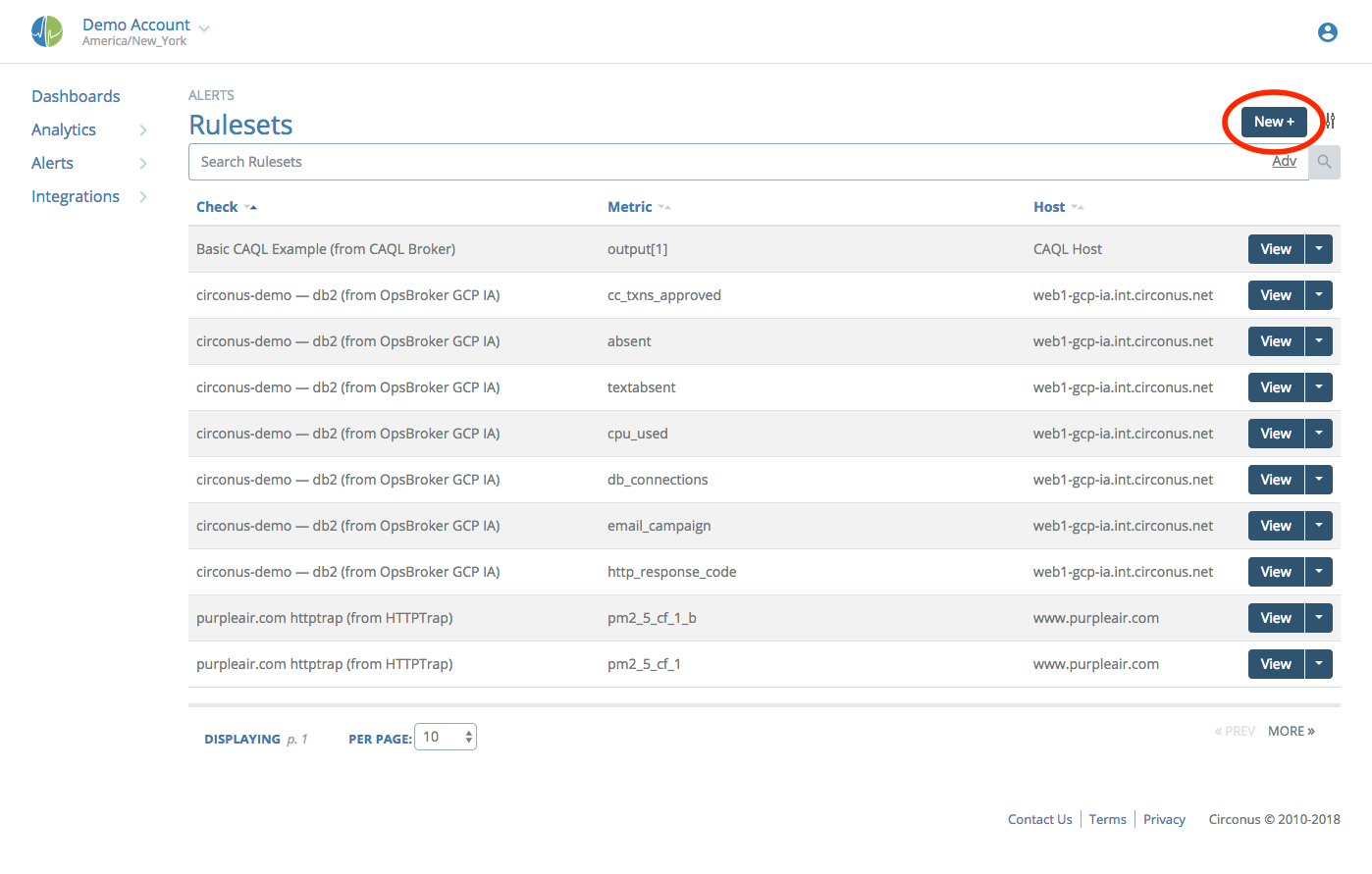Click the New+ button
The height and width of the screenshot is (874, 1372).
point(1273,121)
